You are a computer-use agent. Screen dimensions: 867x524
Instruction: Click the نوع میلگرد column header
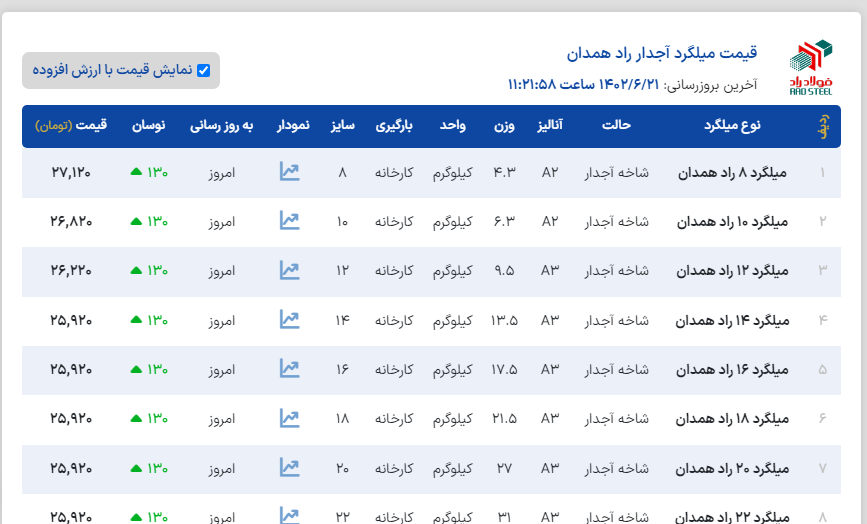pos(736,126)
